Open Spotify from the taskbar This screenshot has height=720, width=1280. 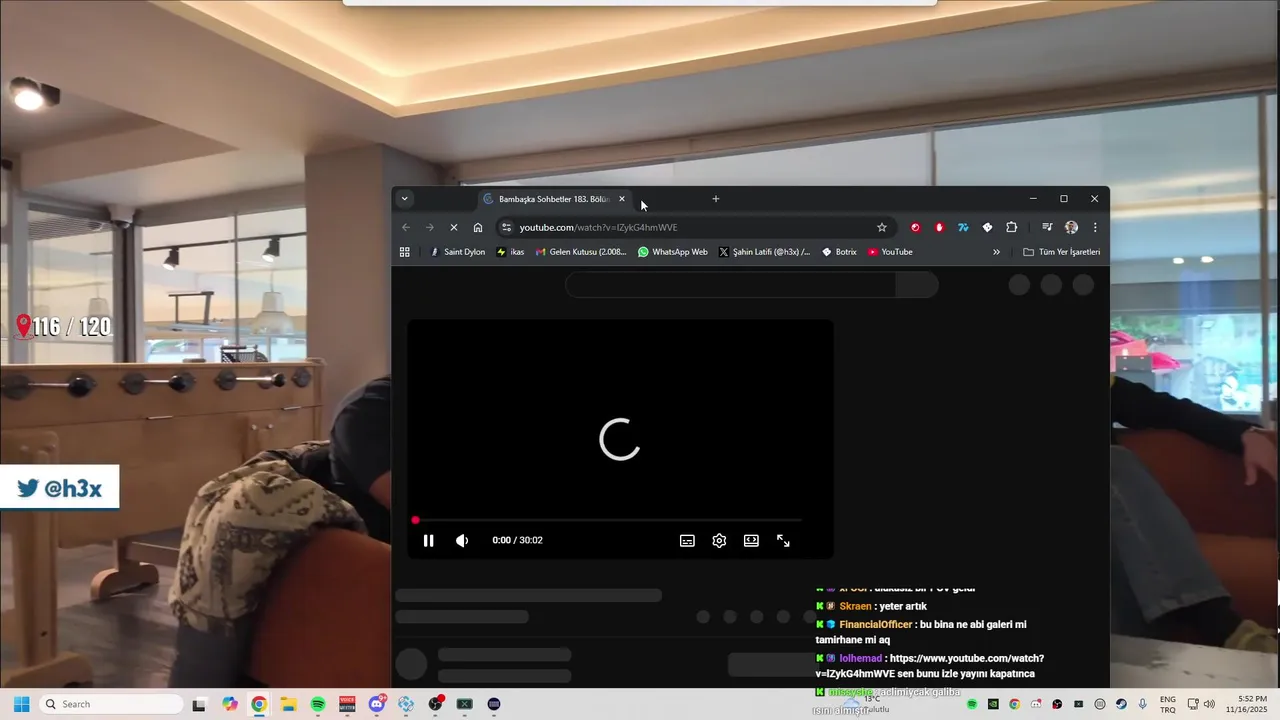[x=318, y=704]
